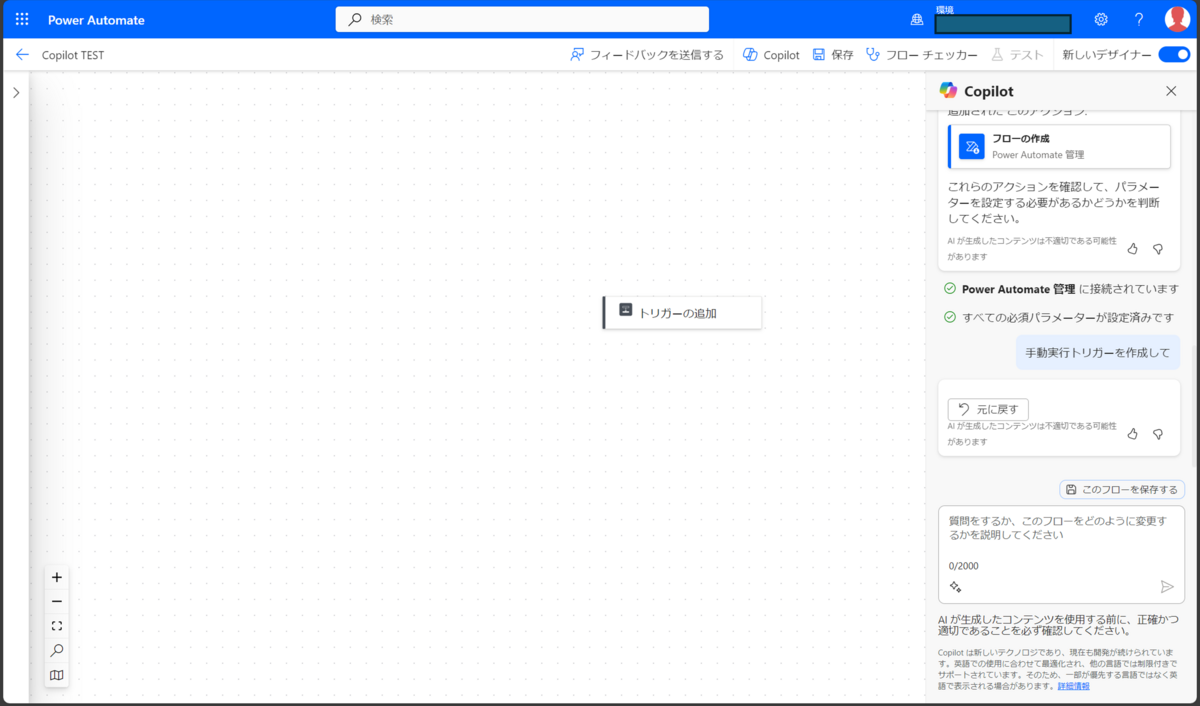Click the send arrow icon
Viewport: 1200px width, 706px height.
coord(1167,587)
